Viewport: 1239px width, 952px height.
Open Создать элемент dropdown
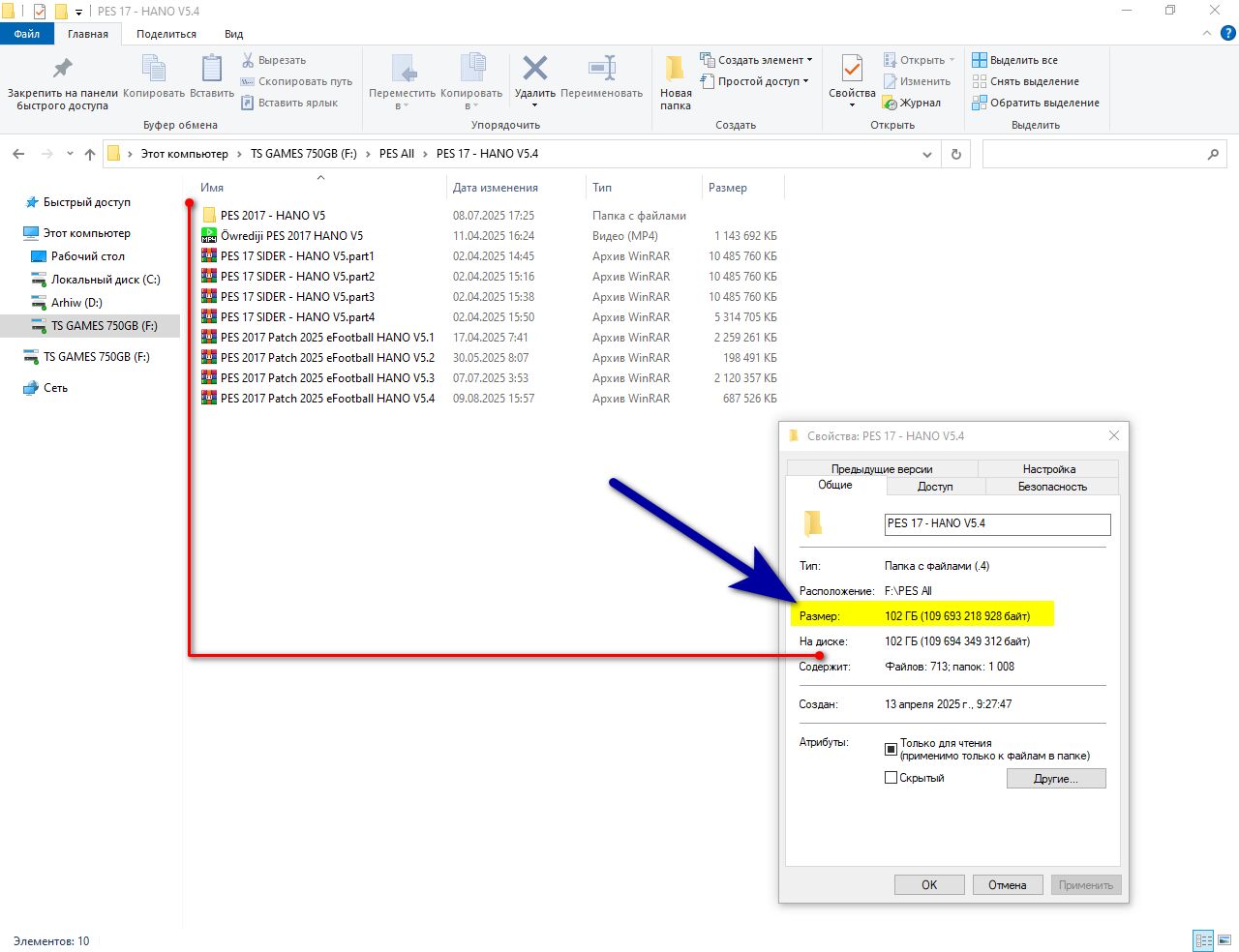pos(757,60)
